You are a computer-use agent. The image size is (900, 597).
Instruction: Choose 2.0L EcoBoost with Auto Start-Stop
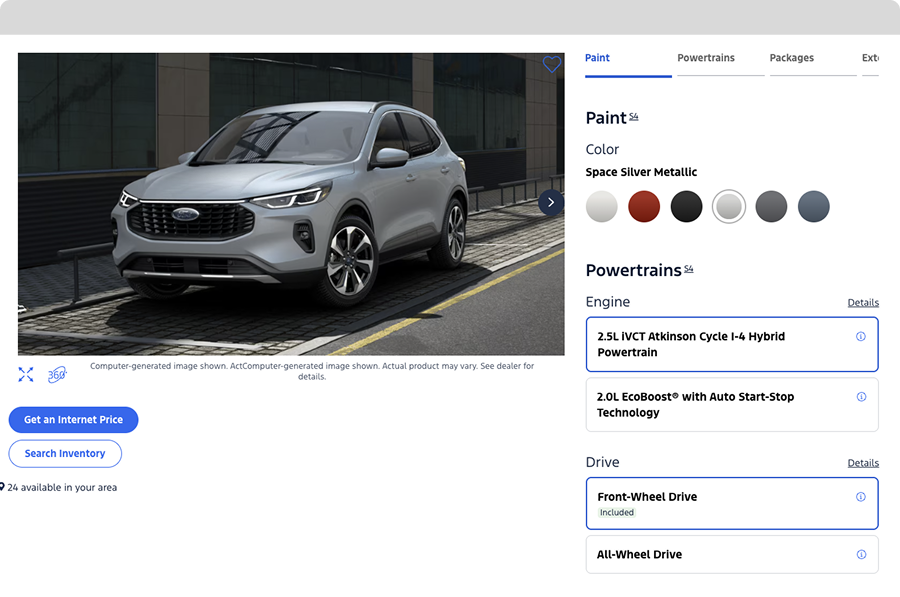pyautogui.click(x=732, y=405)
